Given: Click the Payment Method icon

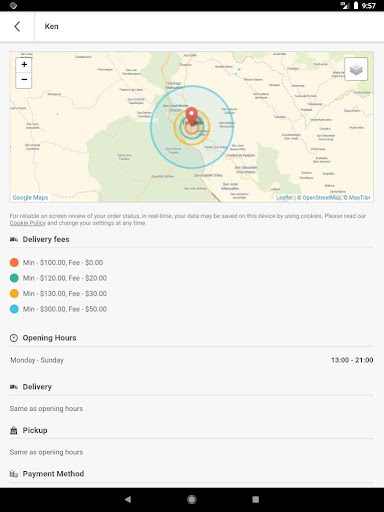Looking at the screenshot, I should point(14,474).
